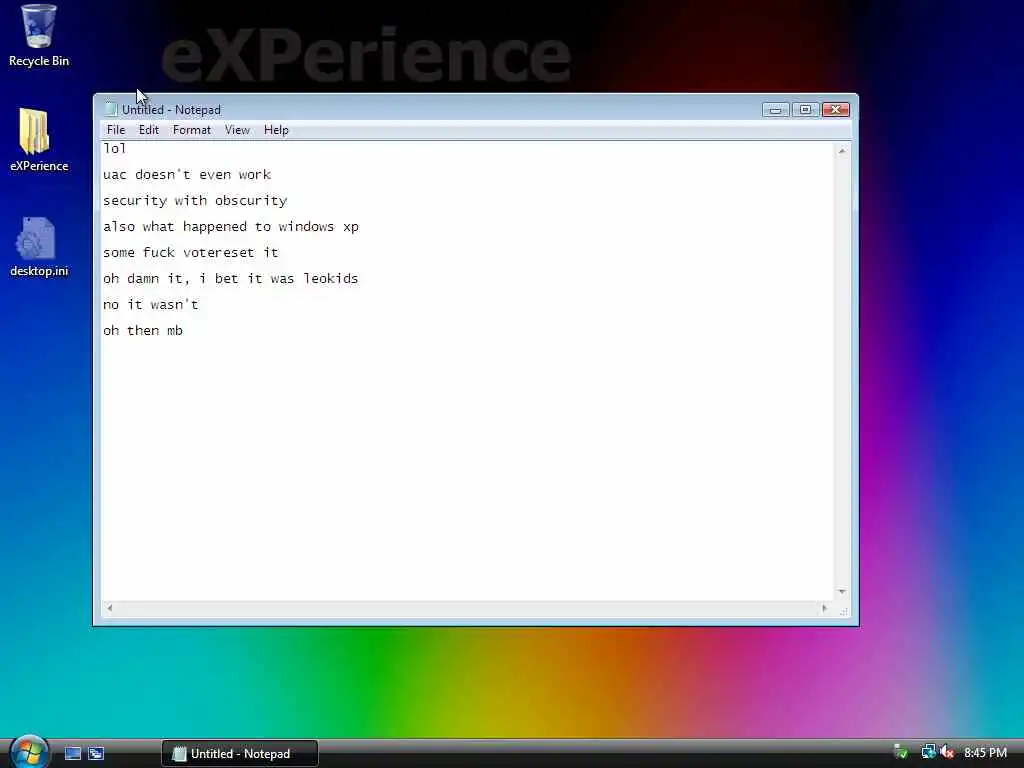Open the Help menu in Notepad
This screenshot has width=1024, height=768.
click(x=276, y=130)
